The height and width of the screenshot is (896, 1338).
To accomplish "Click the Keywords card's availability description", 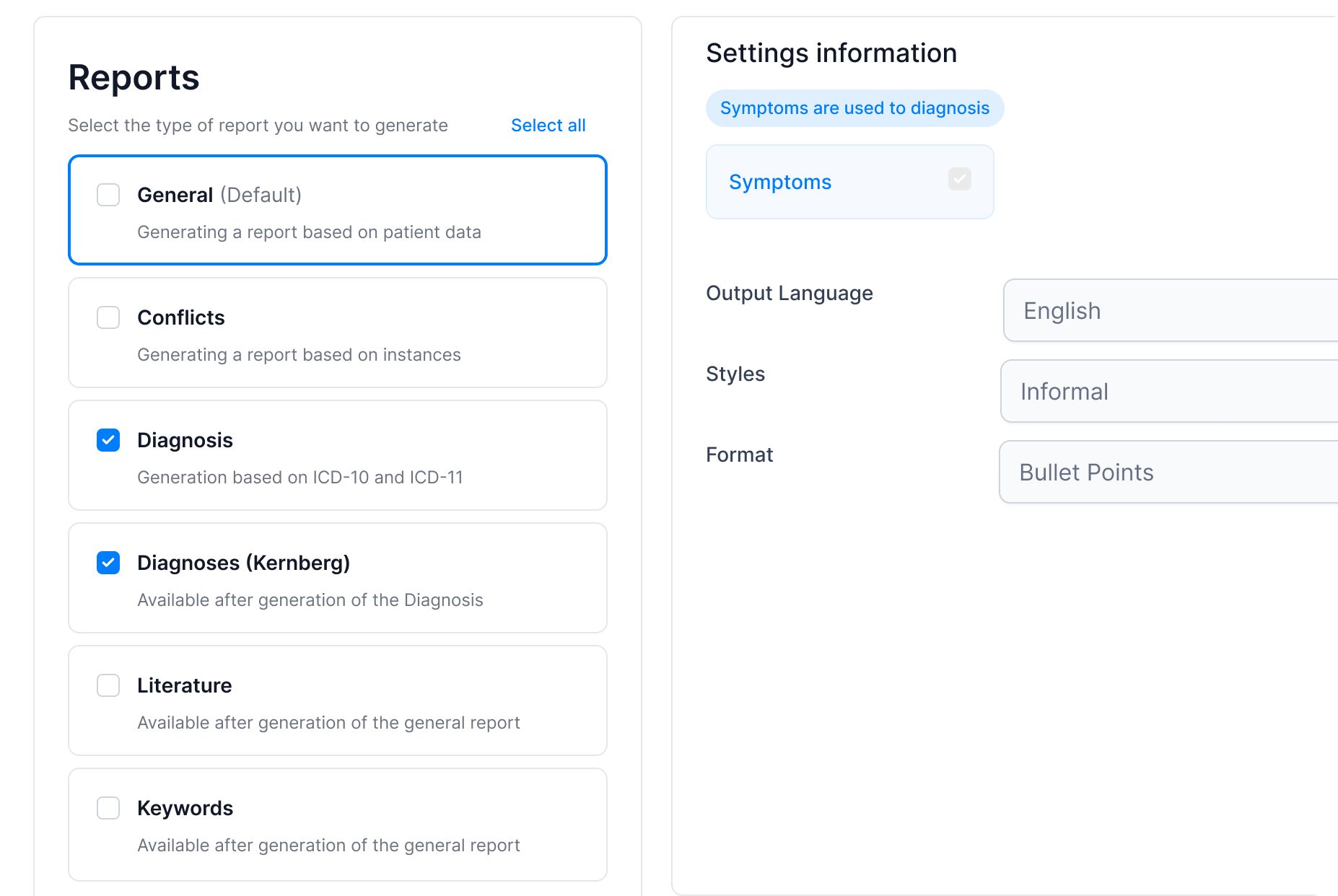I will 328,846.
